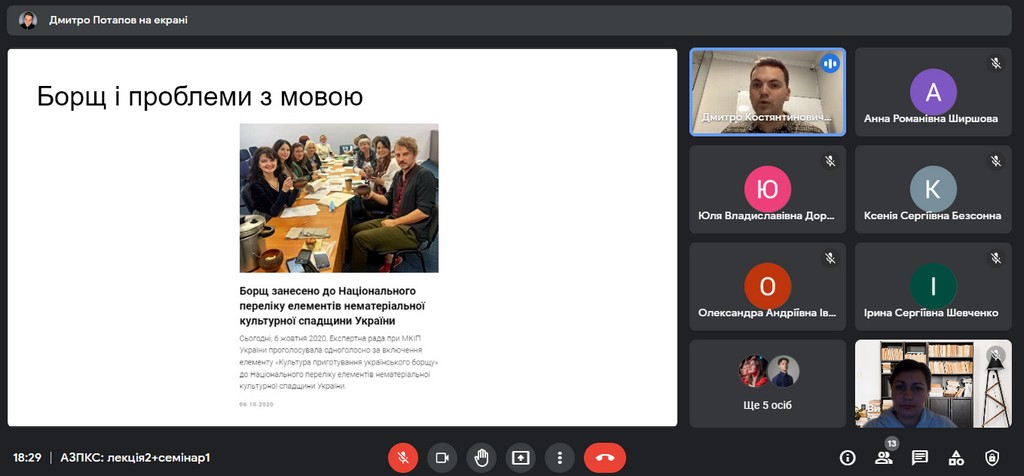Viewport: 1024px width, 476px height.
Task: Click Юля Владиславівна's pink avatar
Action: [x=768, y=189]
